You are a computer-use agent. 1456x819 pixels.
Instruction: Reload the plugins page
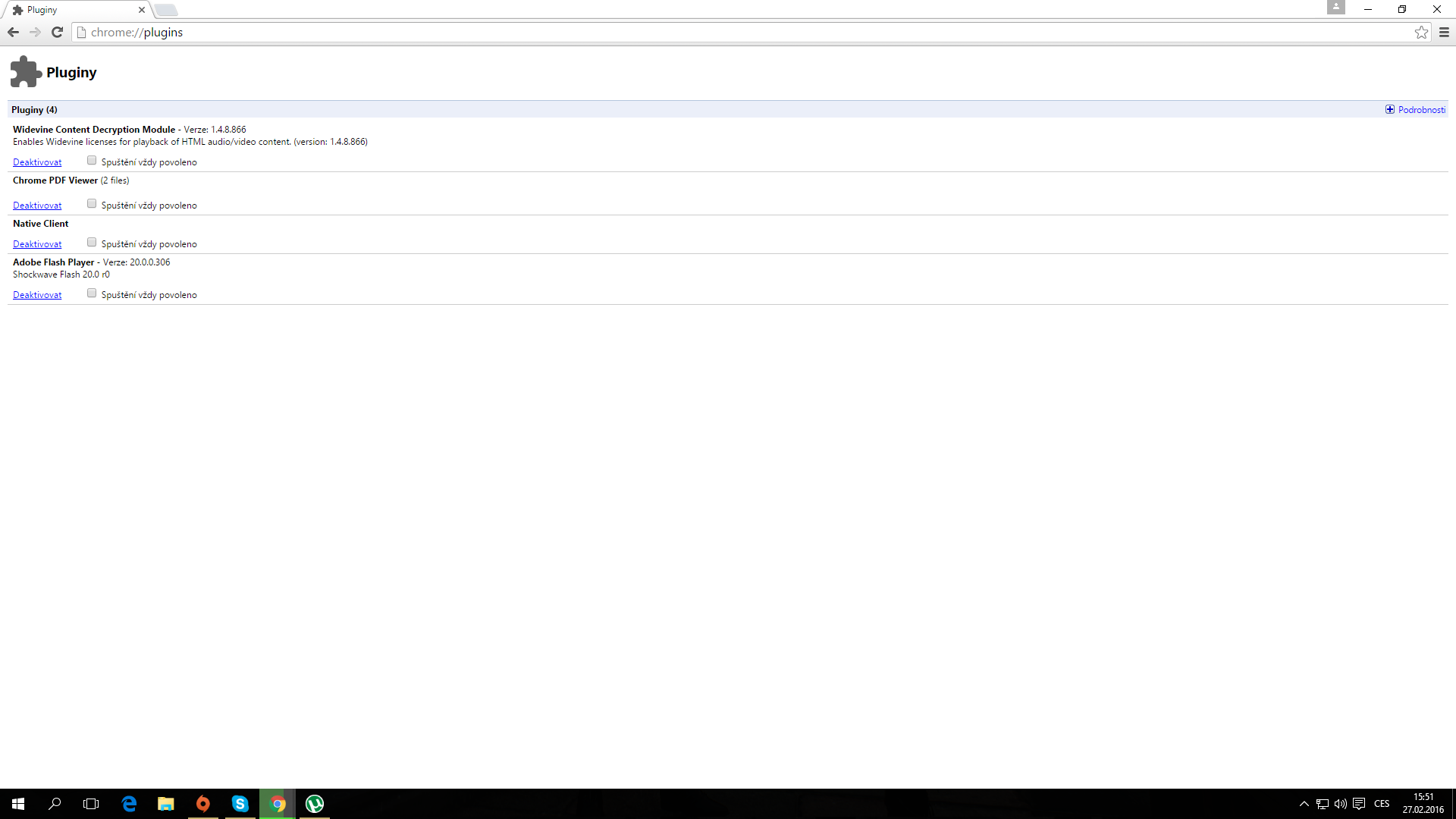(x=57, y=32)
